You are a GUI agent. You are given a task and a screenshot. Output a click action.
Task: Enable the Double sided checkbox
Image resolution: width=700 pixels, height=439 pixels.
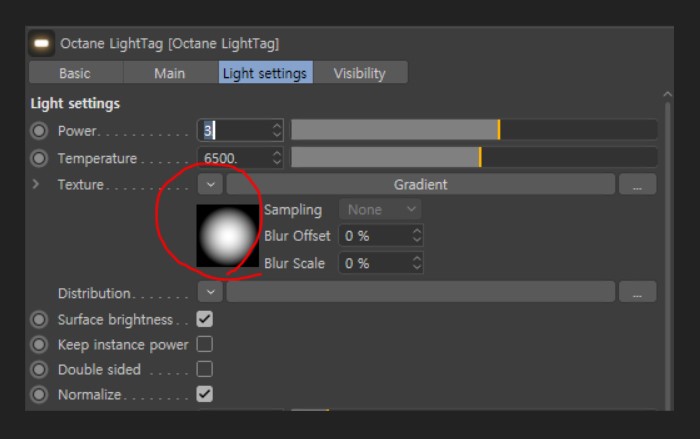(x=204, y=369)
